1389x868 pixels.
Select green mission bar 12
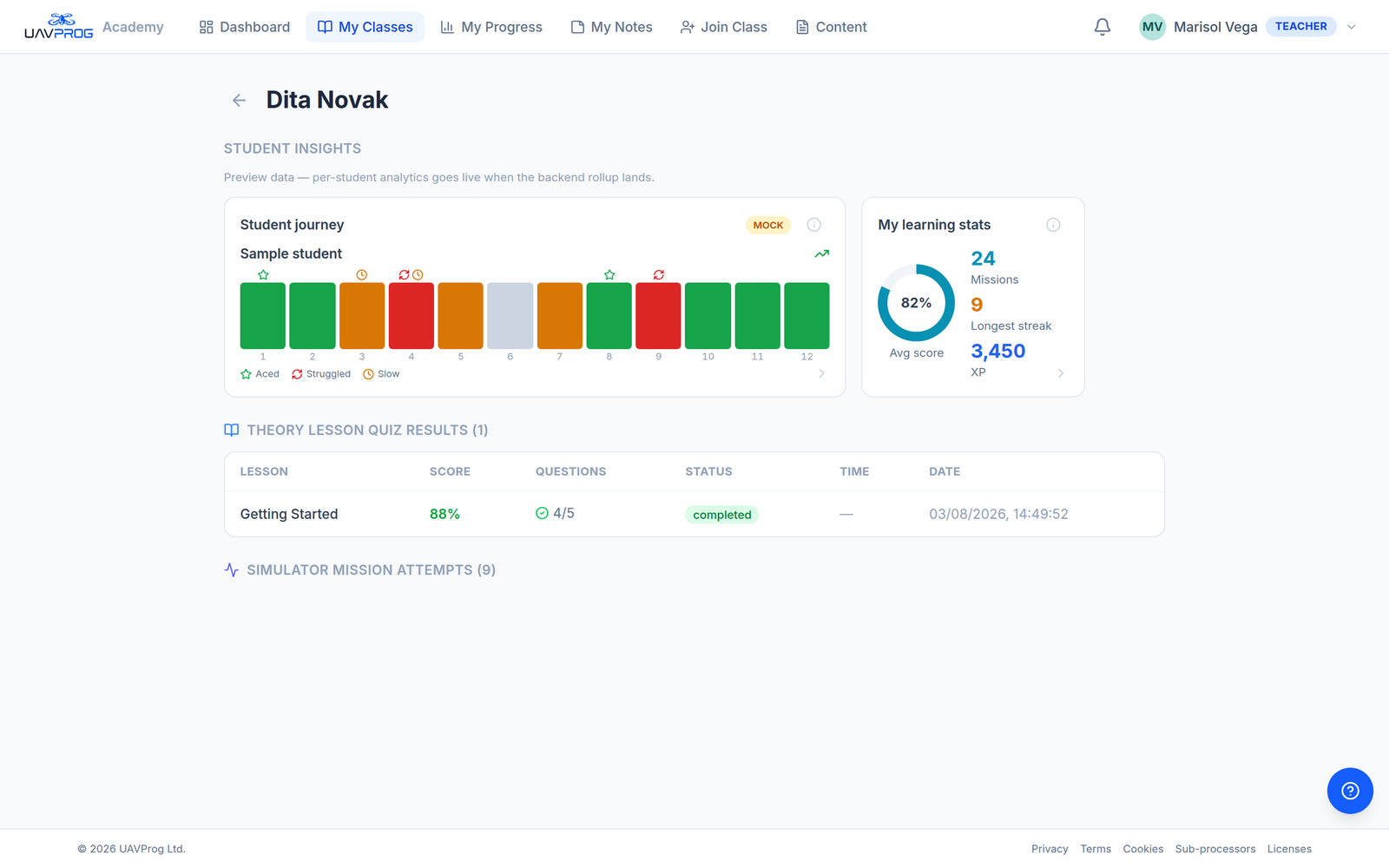coord(807,316)
